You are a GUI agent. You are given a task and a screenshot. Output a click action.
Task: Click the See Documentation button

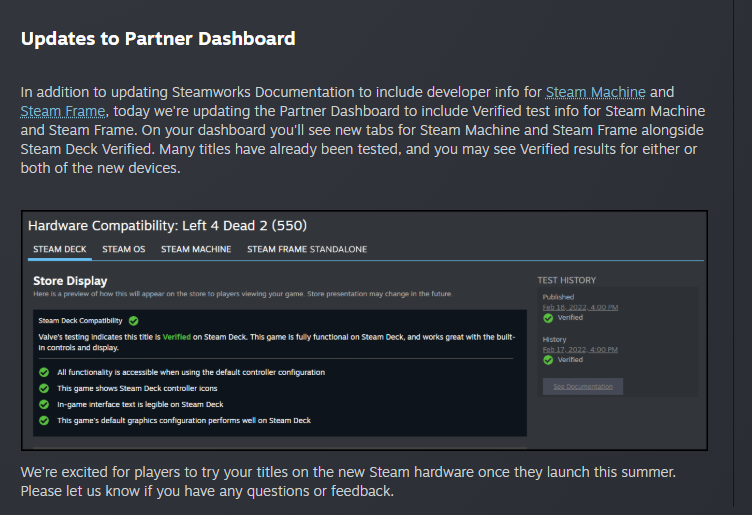(583, 386)
